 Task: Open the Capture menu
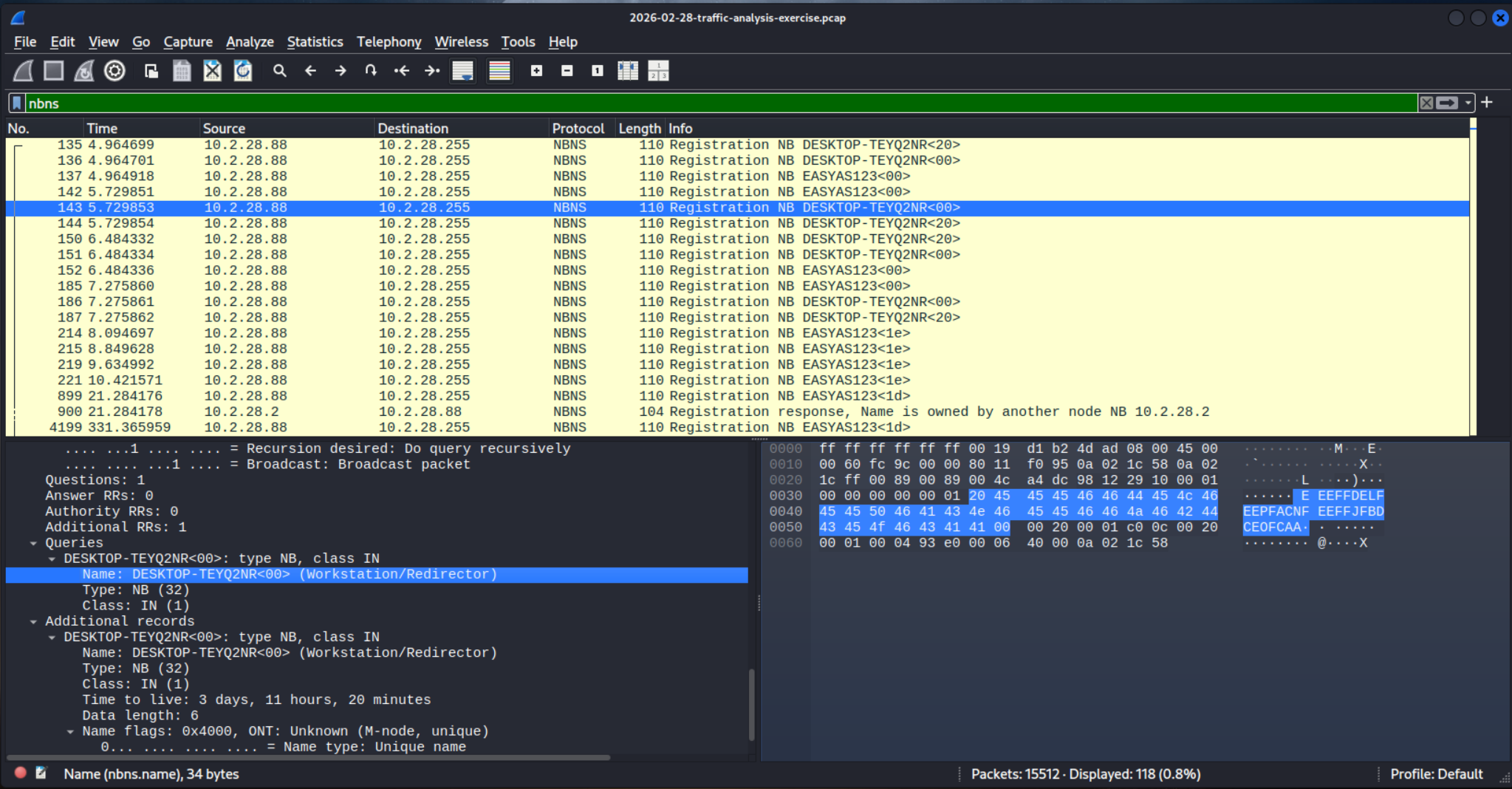188,42
